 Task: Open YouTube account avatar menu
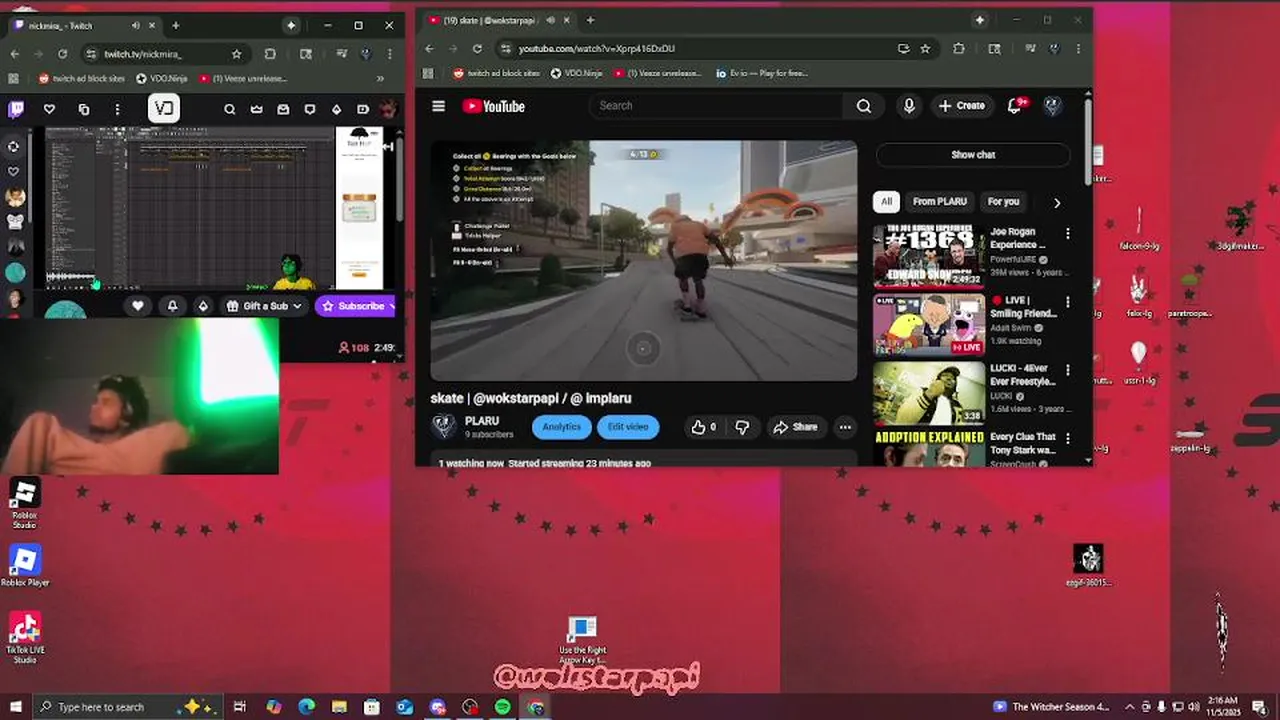1052,106
